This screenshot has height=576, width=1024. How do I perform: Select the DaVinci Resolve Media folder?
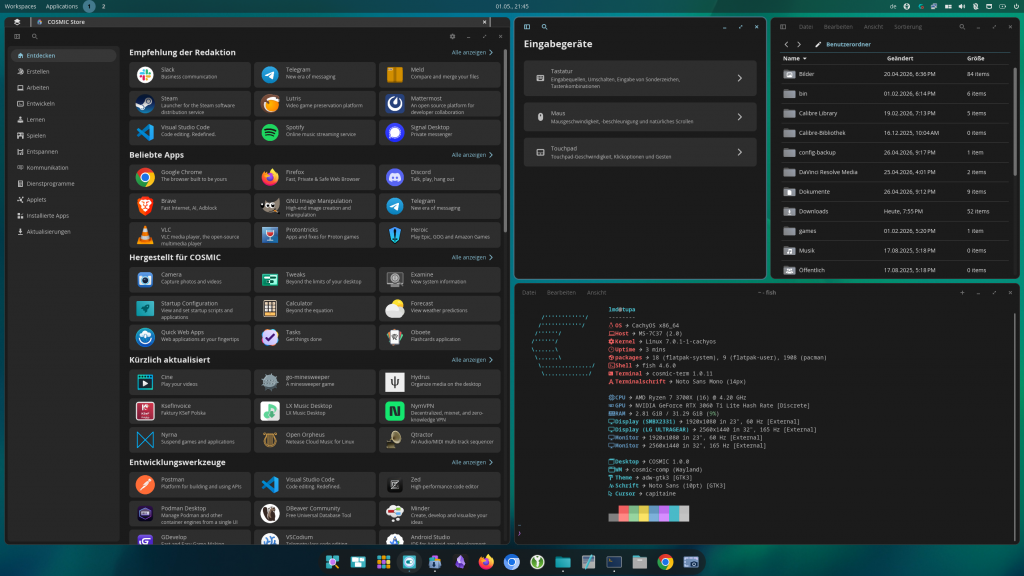click(895, 172)
